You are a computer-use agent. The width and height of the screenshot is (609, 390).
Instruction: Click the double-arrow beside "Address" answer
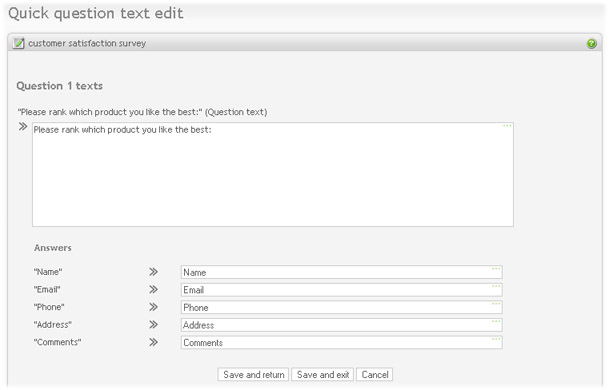153,324
